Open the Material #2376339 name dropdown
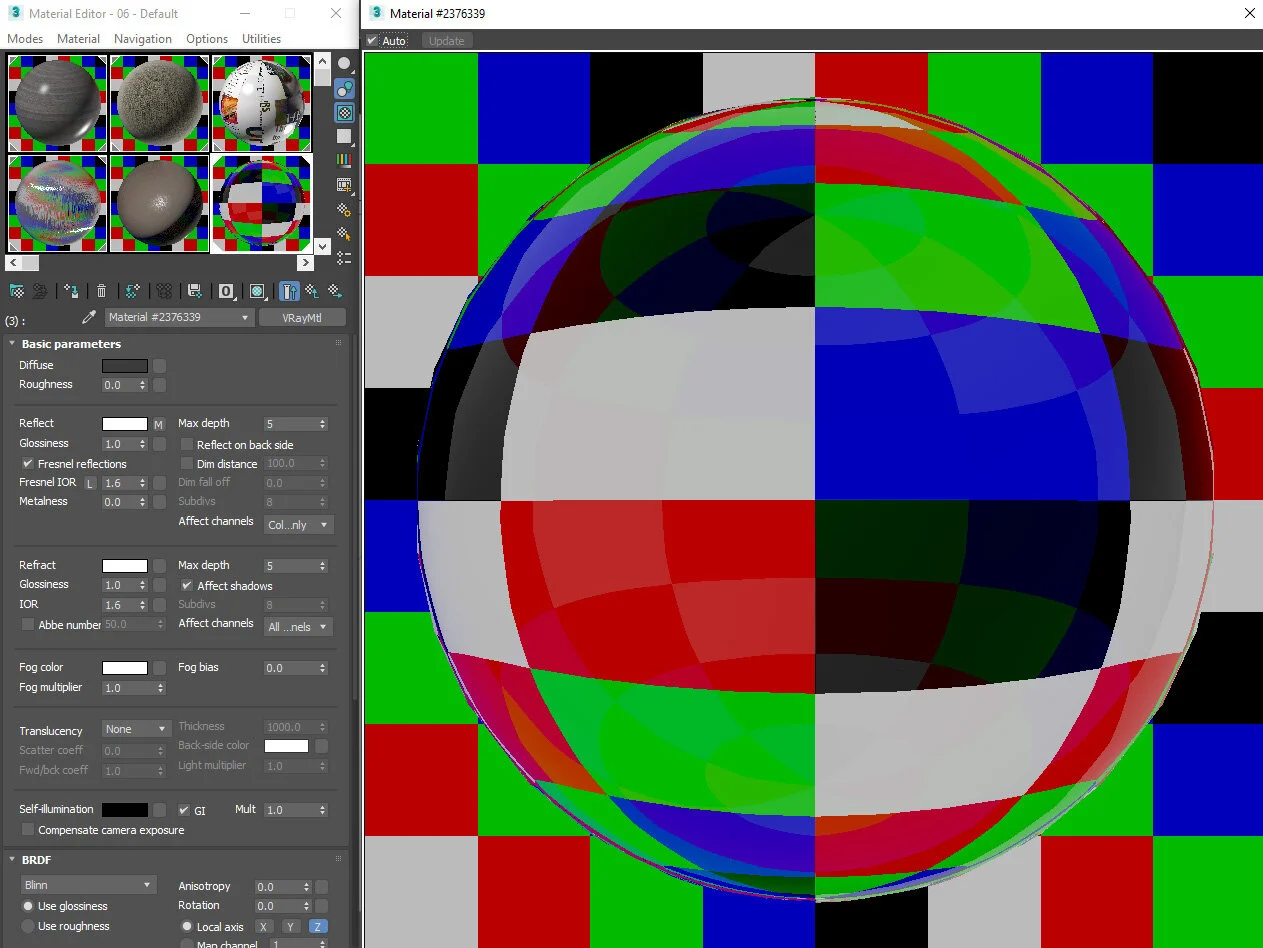The width and height of the screenshot is (1263, 948). coord(179,317)
